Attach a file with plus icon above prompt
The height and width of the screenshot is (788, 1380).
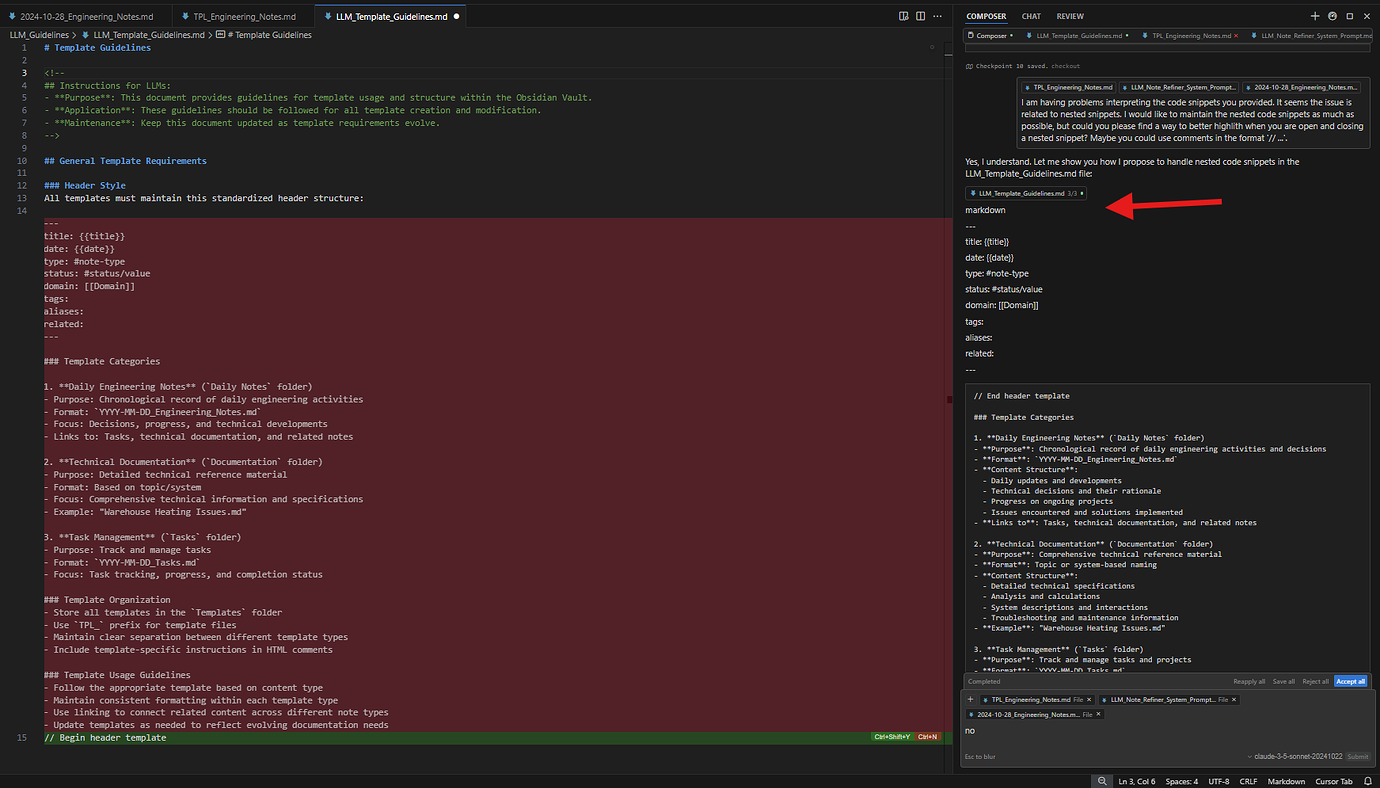coord(968,699)
